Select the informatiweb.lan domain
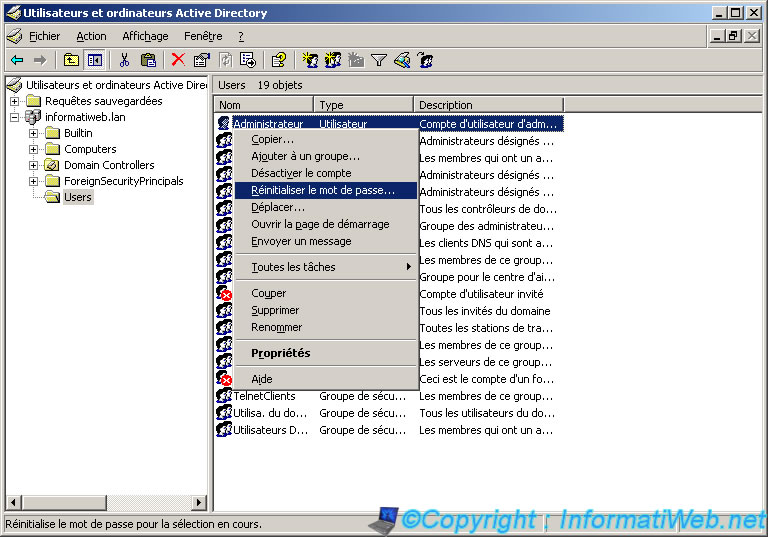Image resolution: width=768 pixels, height=537 pixels. (85, 117)
